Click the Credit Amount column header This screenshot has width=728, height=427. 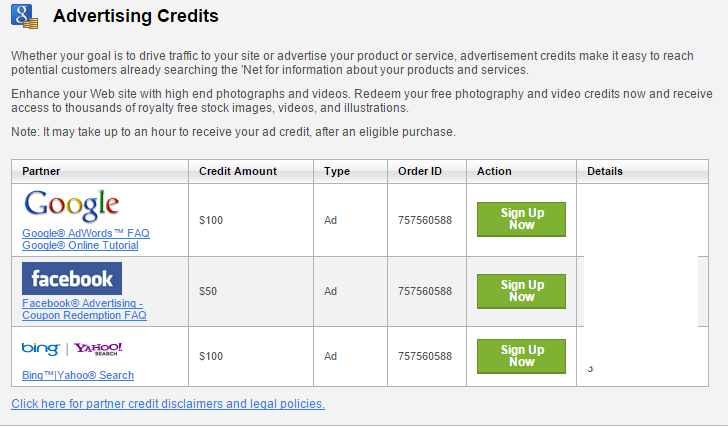[238, 171]
